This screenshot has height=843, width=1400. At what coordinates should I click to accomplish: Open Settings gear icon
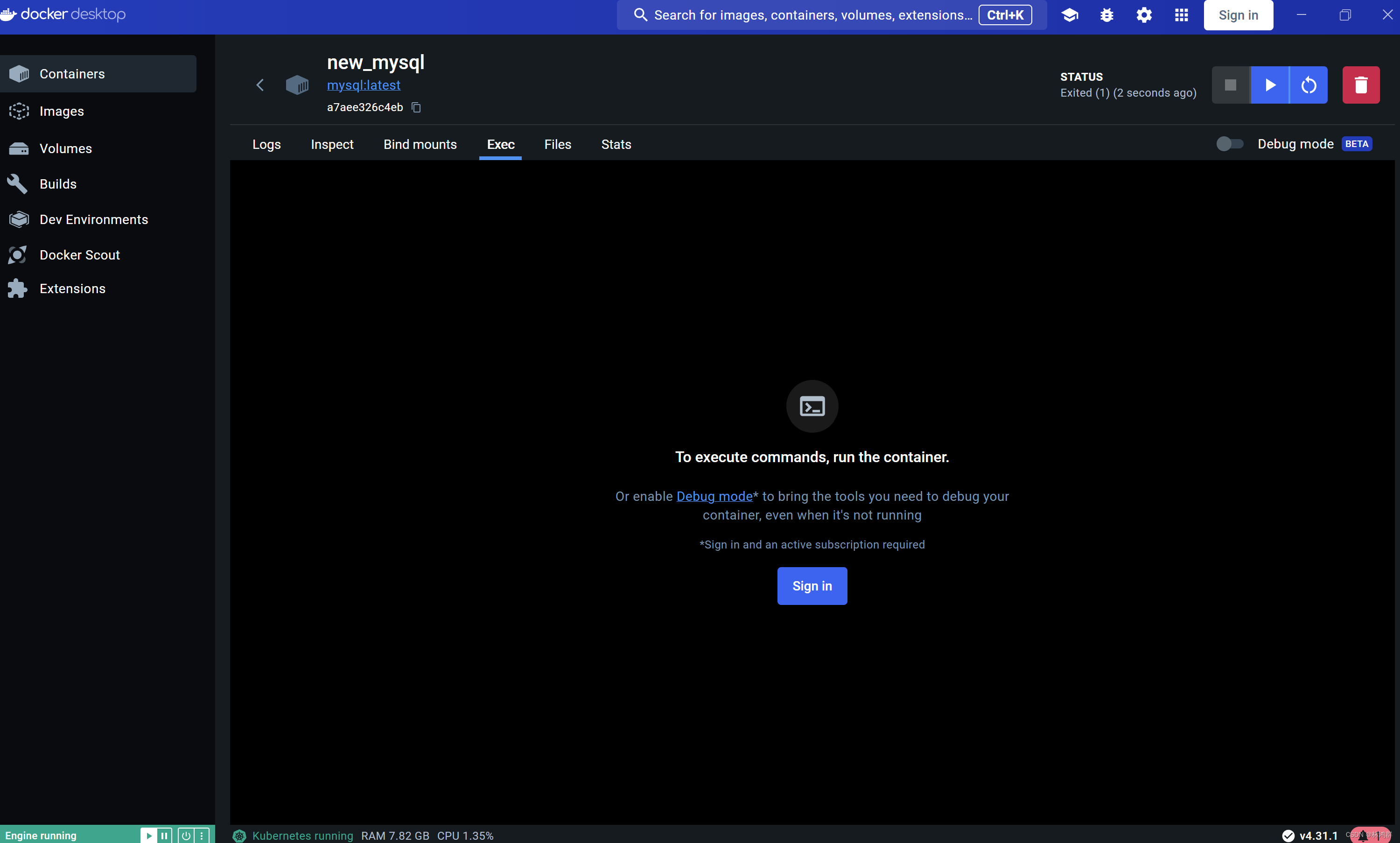pyautogui.click(x=1144, y=15)
